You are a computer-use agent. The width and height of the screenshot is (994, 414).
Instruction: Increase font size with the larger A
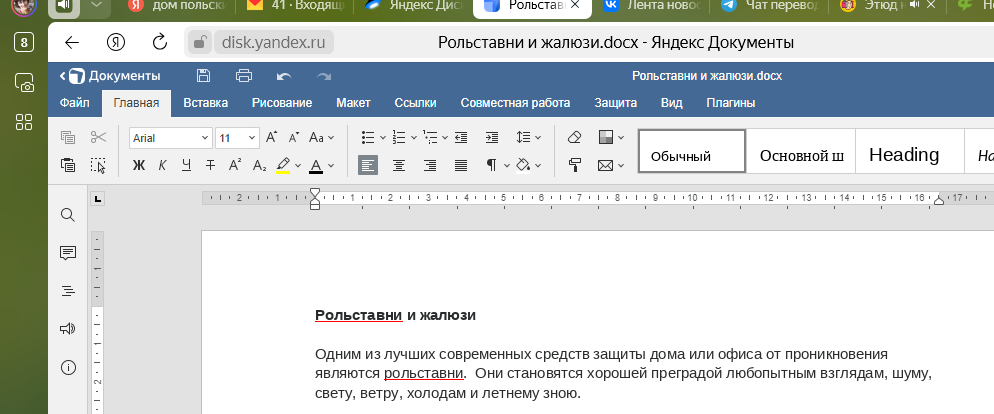(271, 138)
